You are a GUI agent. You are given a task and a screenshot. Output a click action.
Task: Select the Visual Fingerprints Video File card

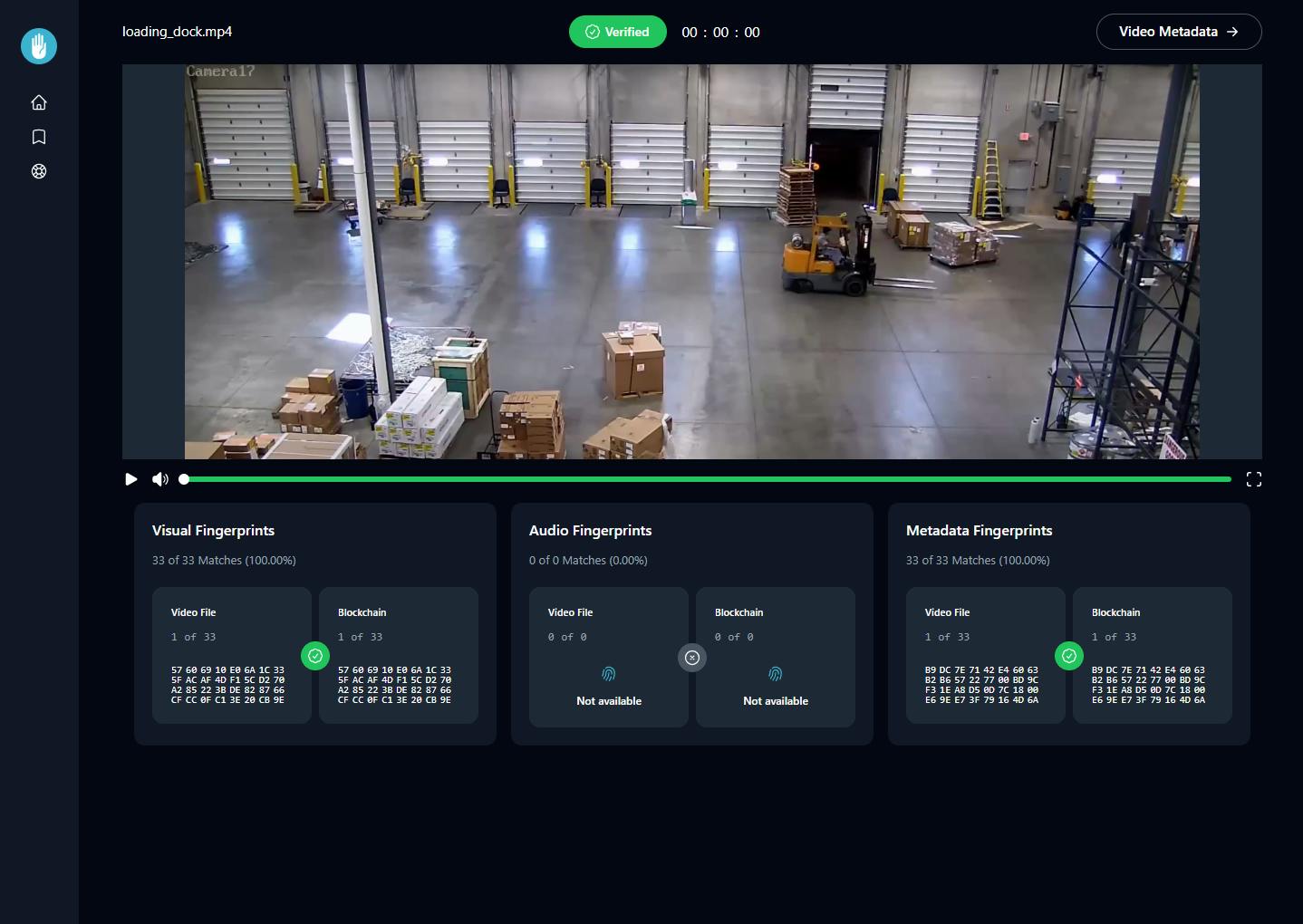point(232,655)
